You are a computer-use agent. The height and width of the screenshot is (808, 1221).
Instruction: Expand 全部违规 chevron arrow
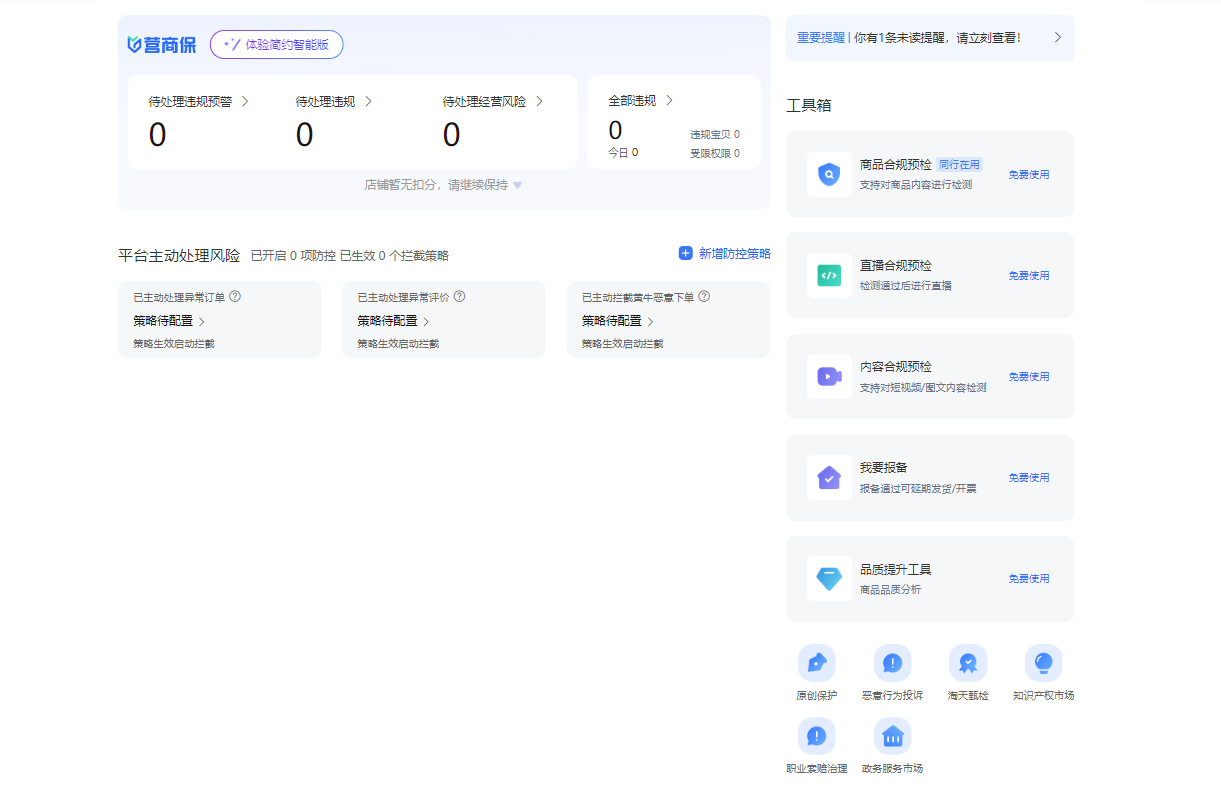pos(670,100)
